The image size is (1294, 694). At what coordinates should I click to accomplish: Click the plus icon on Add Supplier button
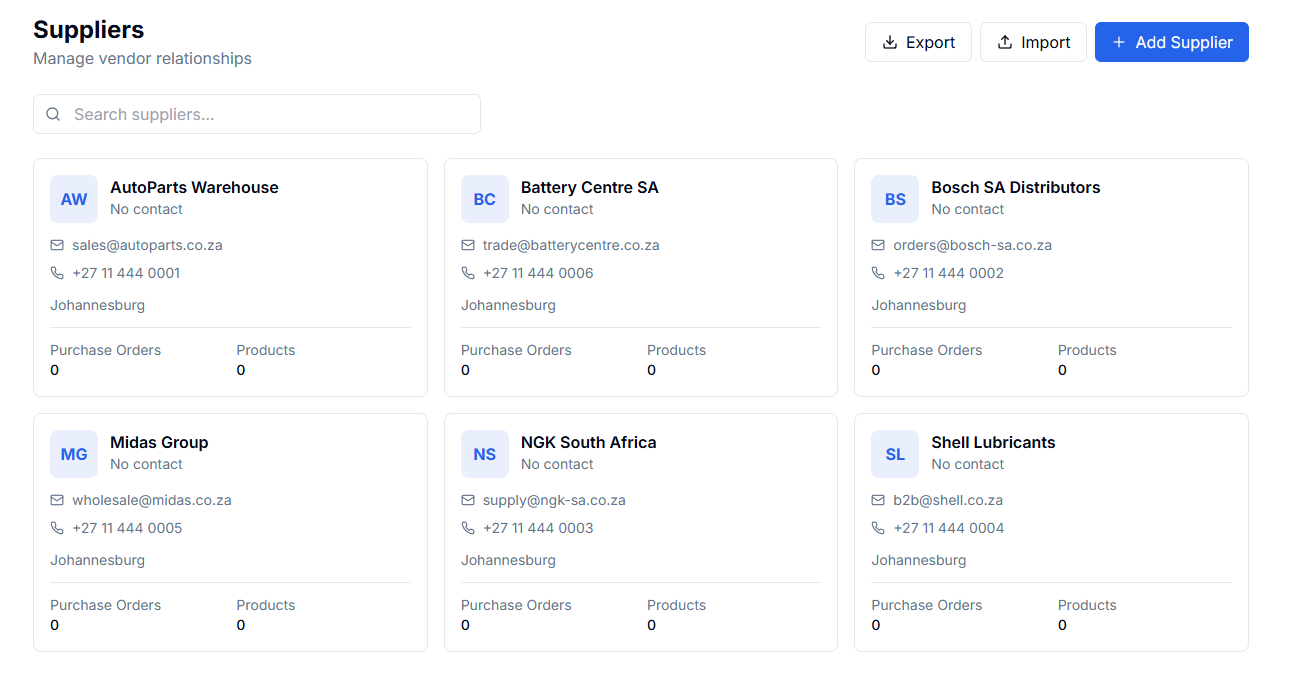point(1118,42)
